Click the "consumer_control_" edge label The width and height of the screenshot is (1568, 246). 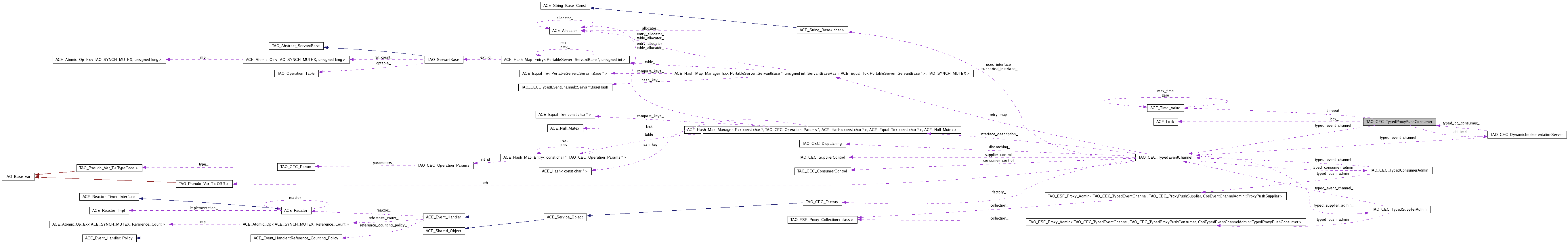coord(999,160)
